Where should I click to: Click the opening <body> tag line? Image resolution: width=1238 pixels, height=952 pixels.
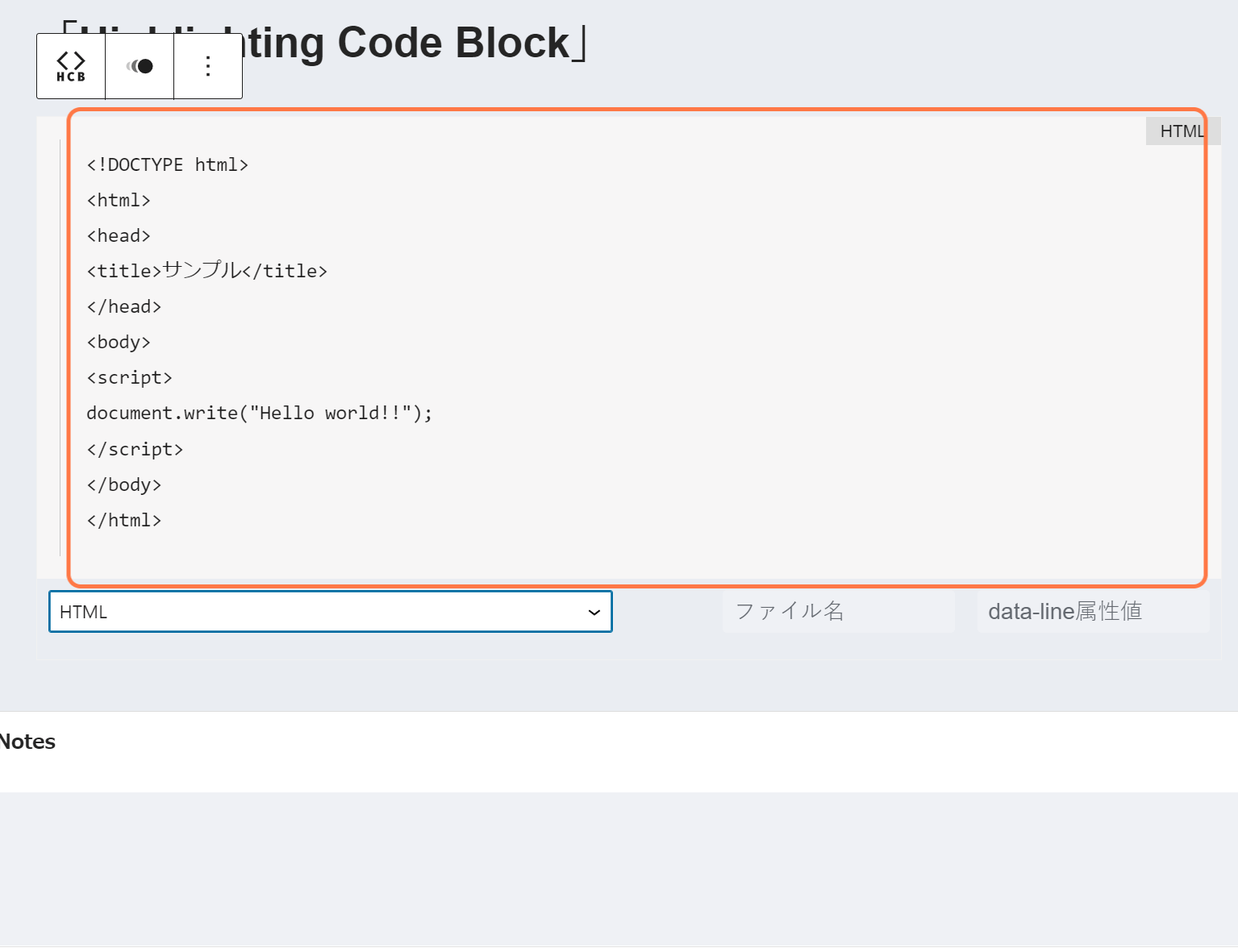[x=119, y=343]
